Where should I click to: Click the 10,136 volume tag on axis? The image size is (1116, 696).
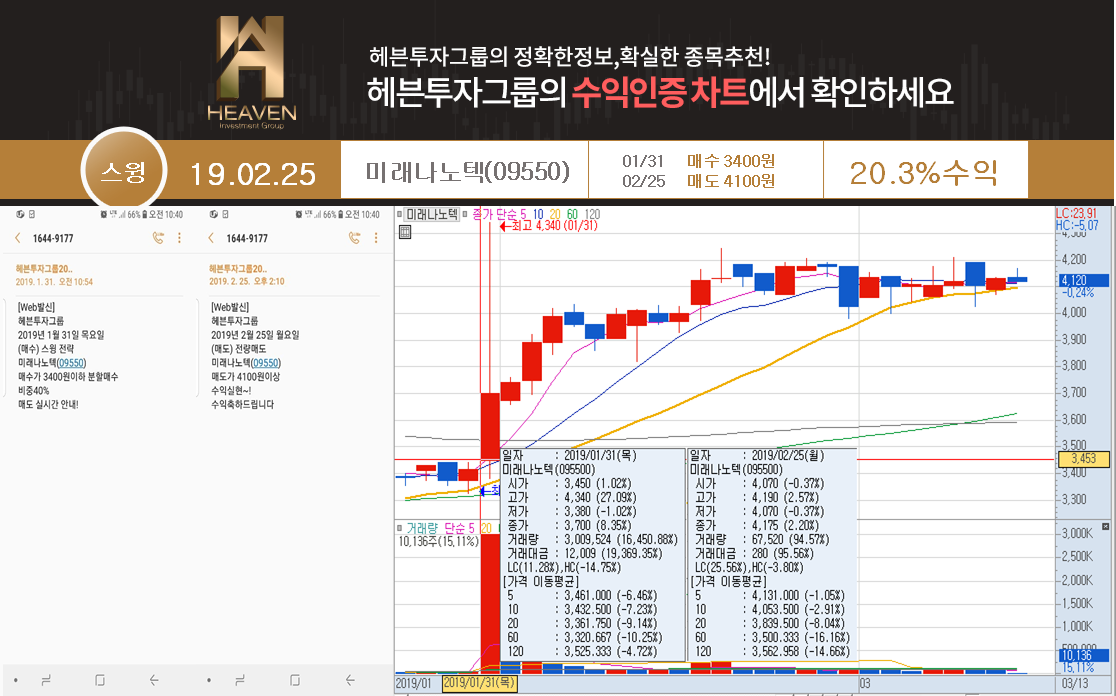click(1084, 655)
